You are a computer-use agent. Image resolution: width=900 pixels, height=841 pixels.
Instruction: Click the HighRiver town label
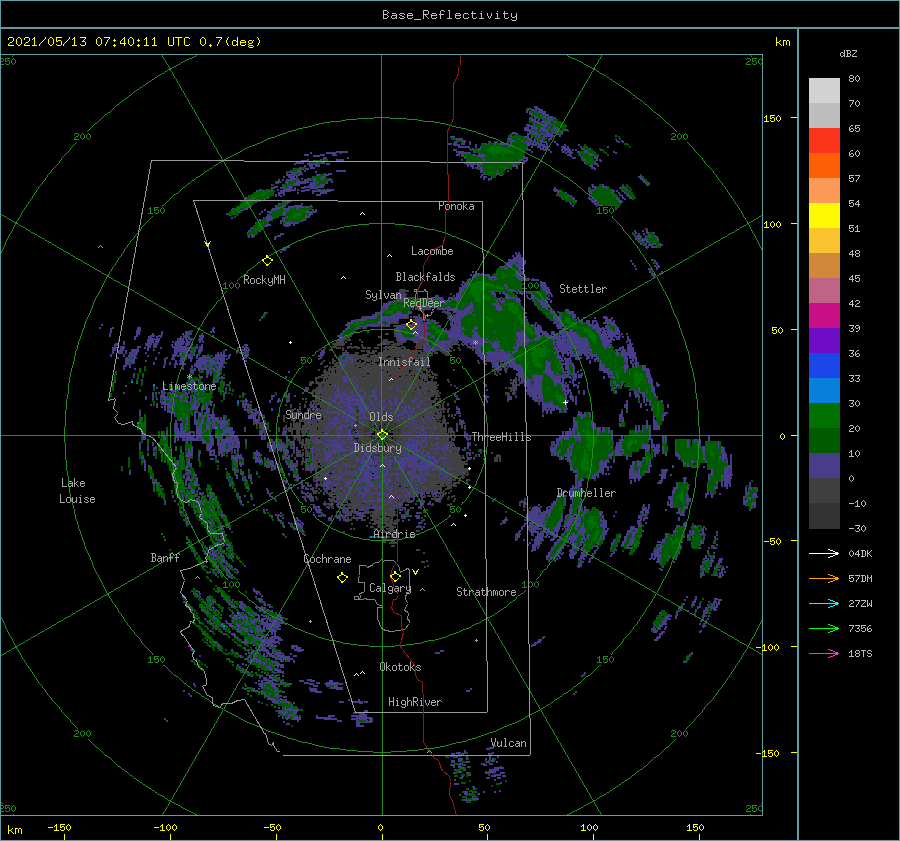[x=415, y=702]
